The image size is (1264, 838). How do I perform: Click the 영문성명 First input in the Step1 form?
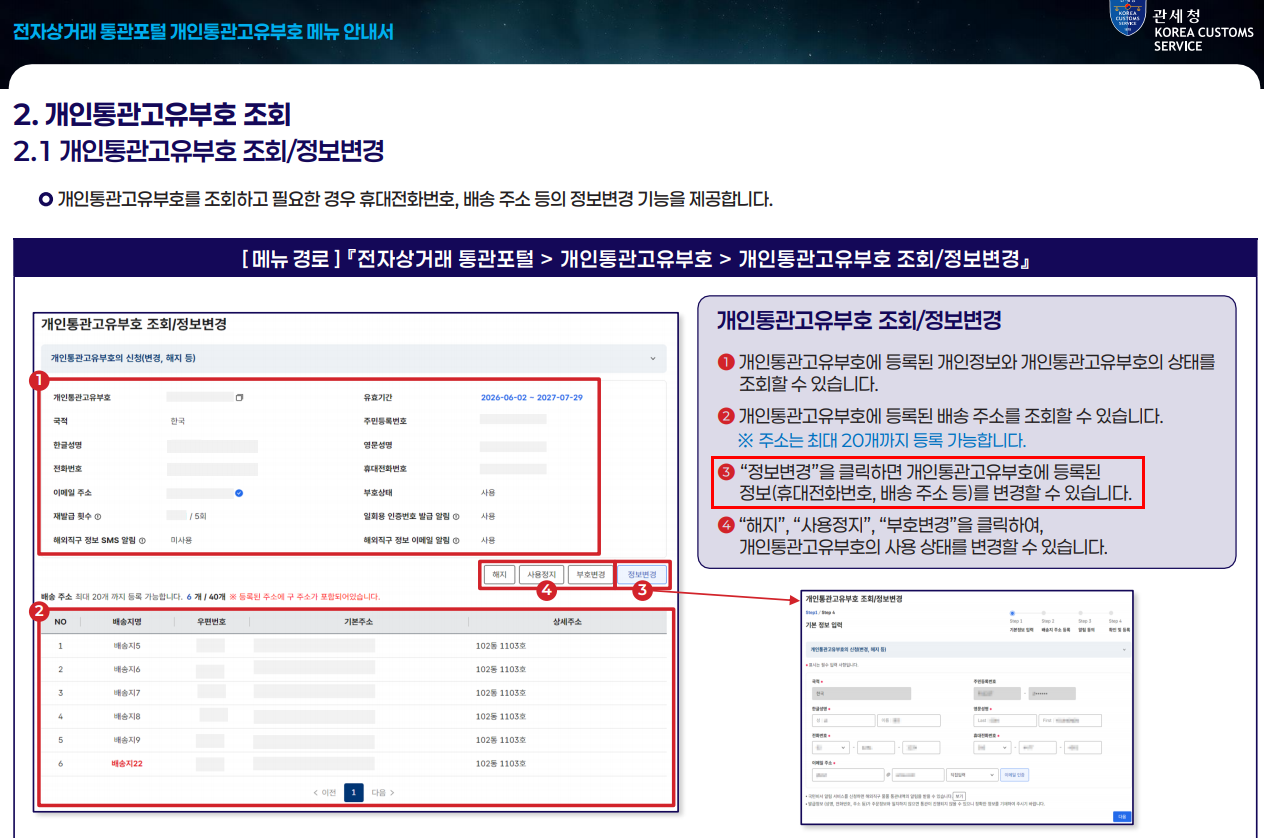click(1070, 720)
